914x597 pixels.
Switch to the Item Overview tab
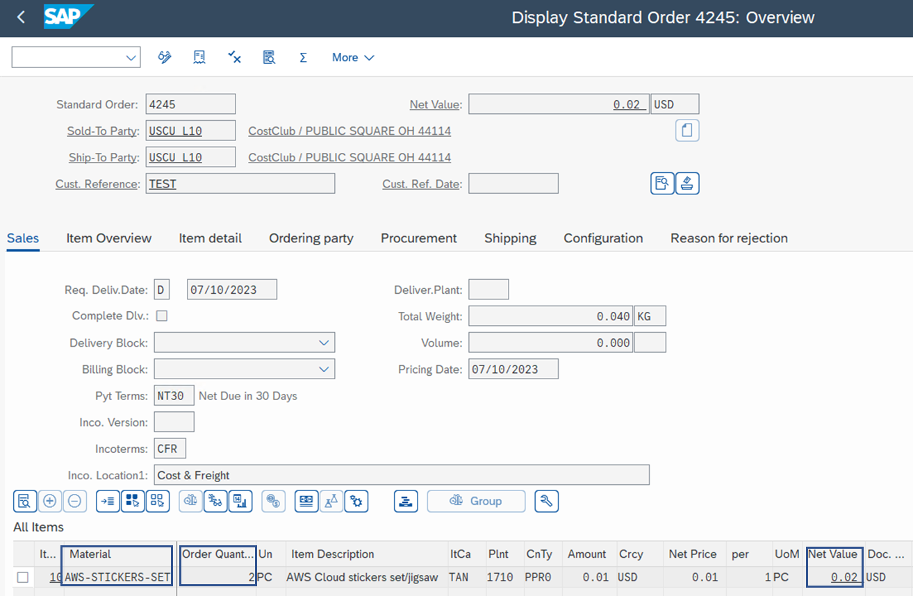pyautogui.click(x=109, y=238)
